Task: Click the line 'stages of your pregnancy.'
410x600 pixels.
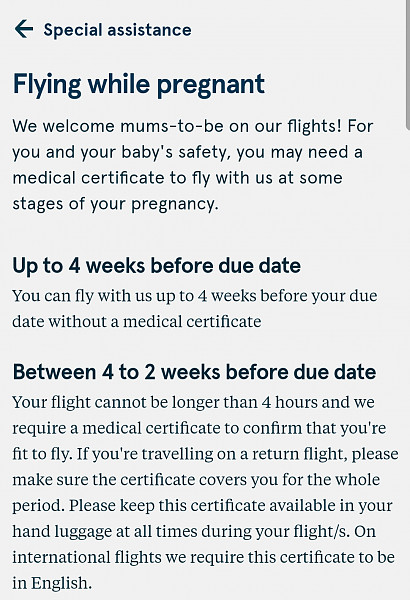Action: pyautogui.click(x=115, y=204)
